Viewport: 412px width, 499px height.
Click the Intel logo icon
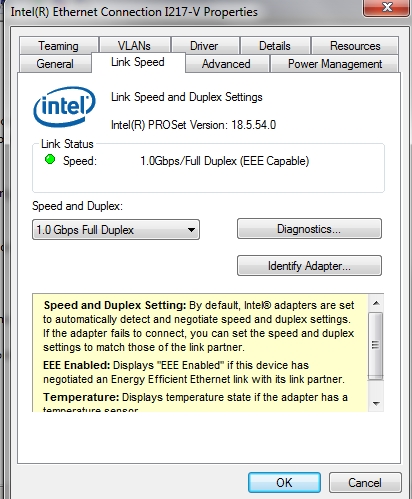pos(64,107)
